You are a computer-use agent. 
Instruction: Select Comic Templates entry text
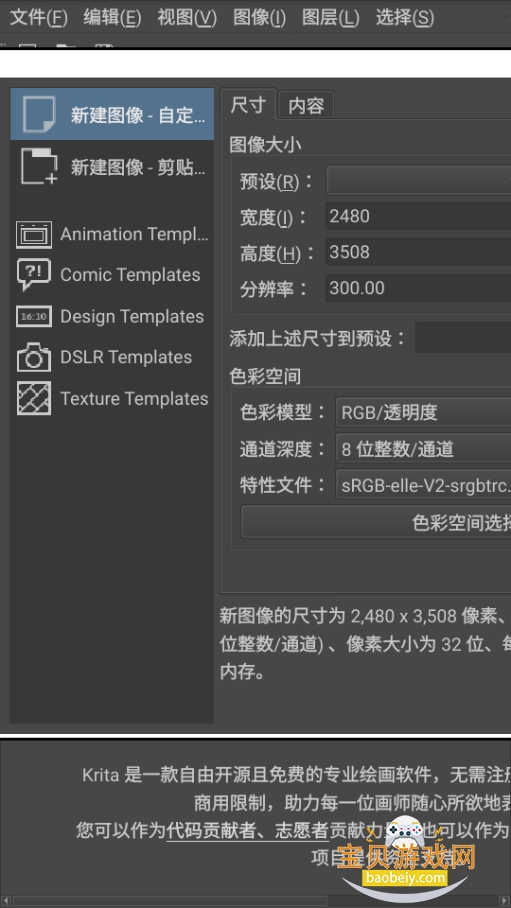pyautogui.click(x=130, y=274)
